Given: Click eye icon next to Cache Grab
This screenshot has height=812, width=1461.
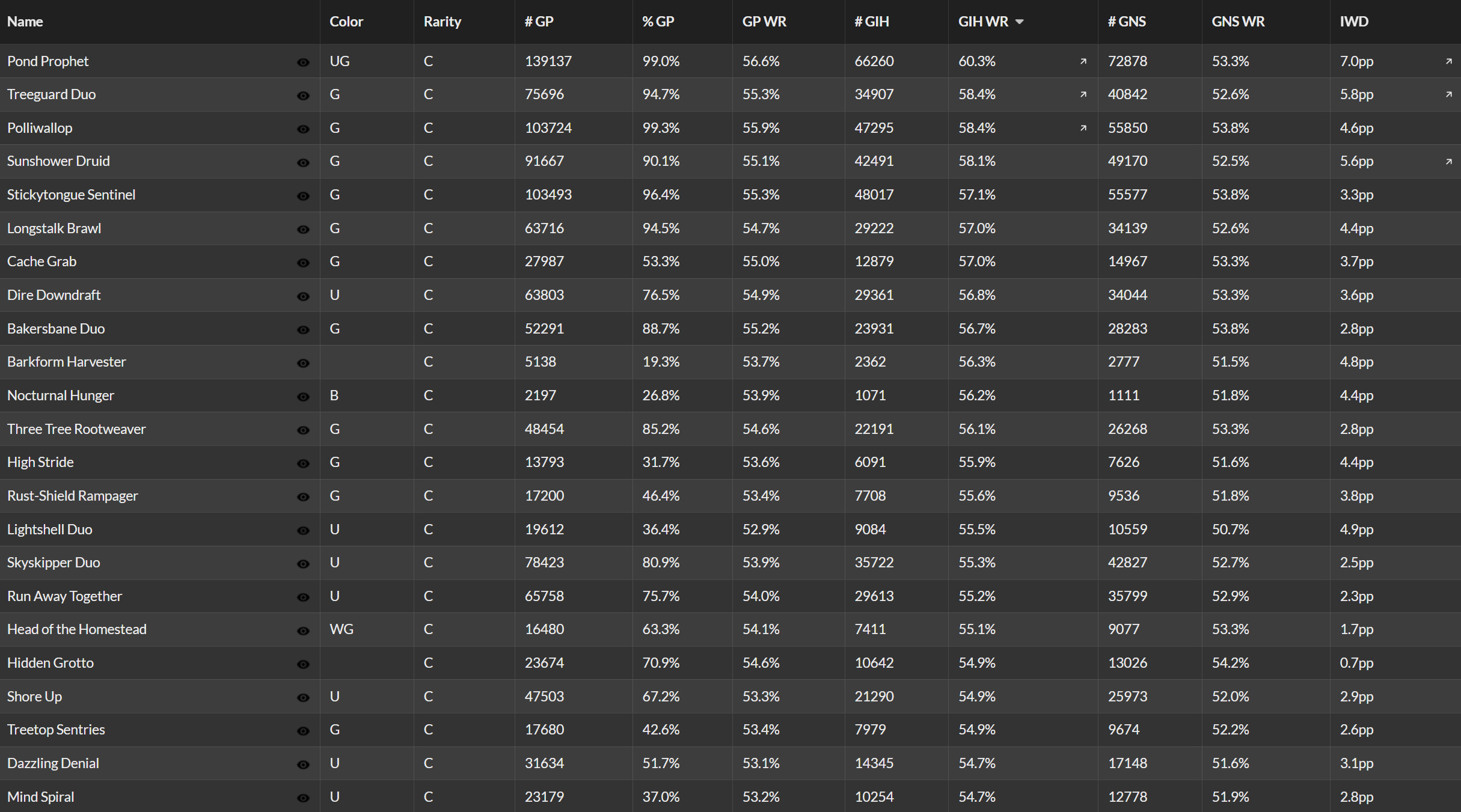Looking at the screenshot, I should (303, 263).
